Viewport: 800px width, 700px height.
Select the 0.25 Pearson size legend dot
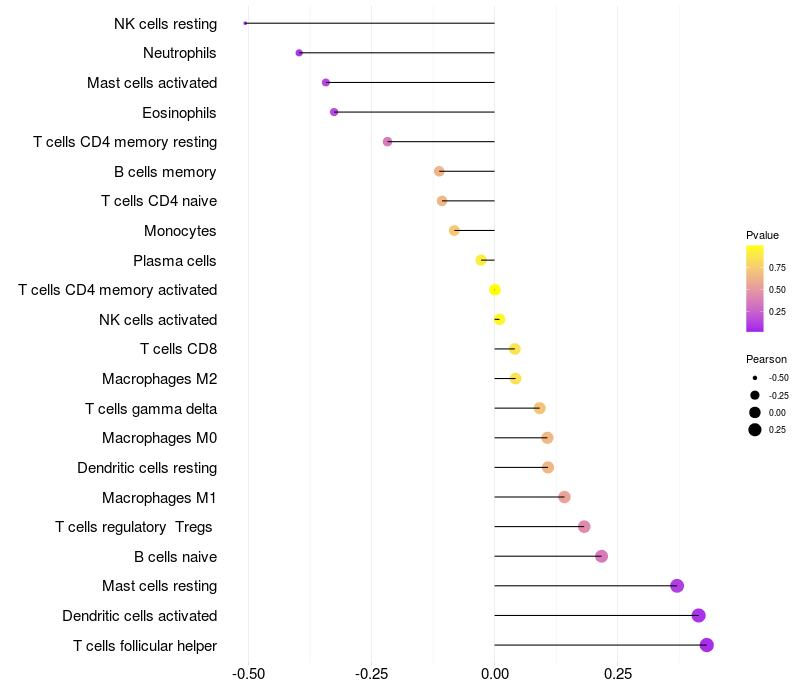tap(755, 430)
